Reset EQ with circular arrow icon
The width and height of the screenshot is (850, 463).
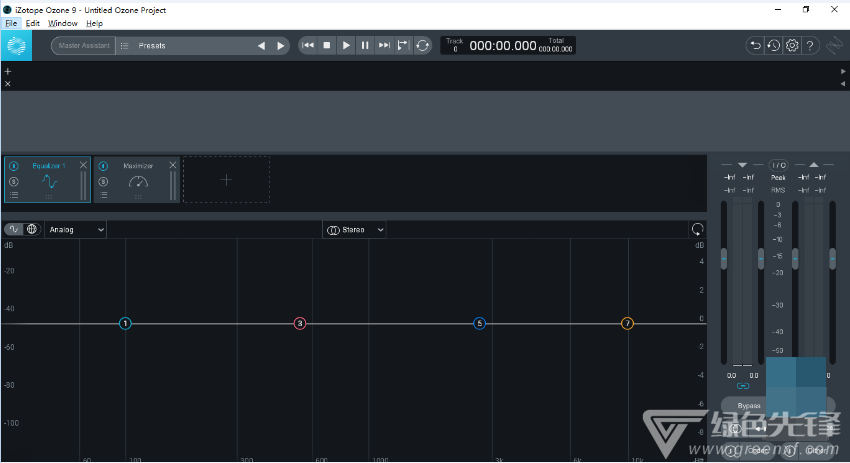[x=697, y=229]
